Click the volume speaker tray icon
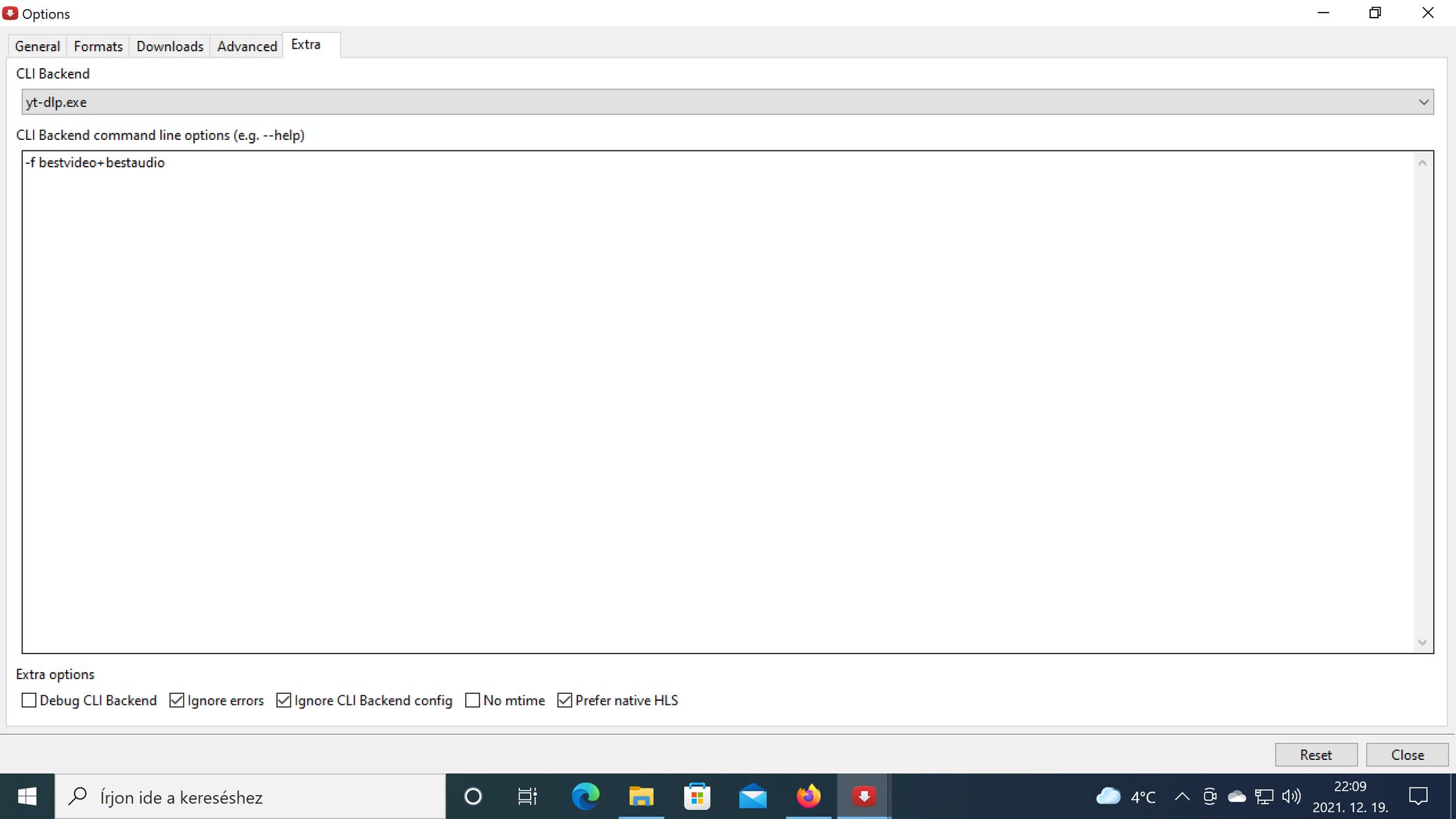 [x=1291, y=797]
